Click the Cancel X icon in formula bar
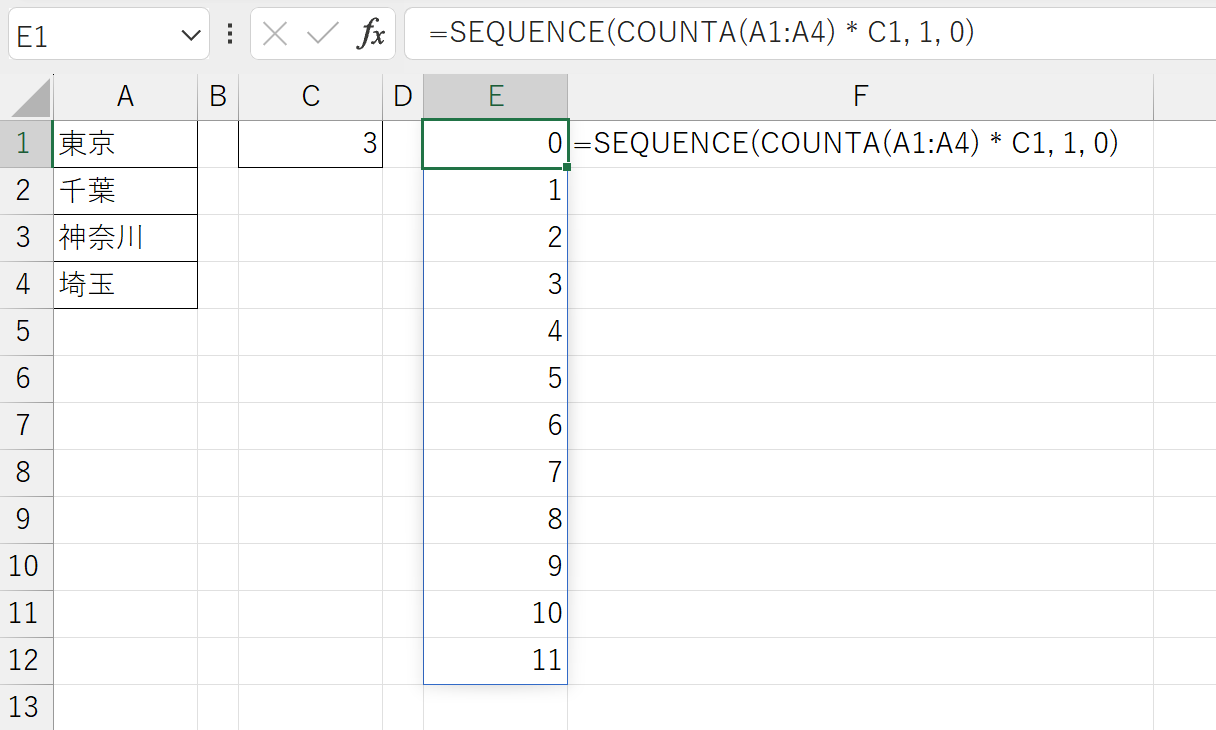1216x730 pixels. click(x=275, y=34)
